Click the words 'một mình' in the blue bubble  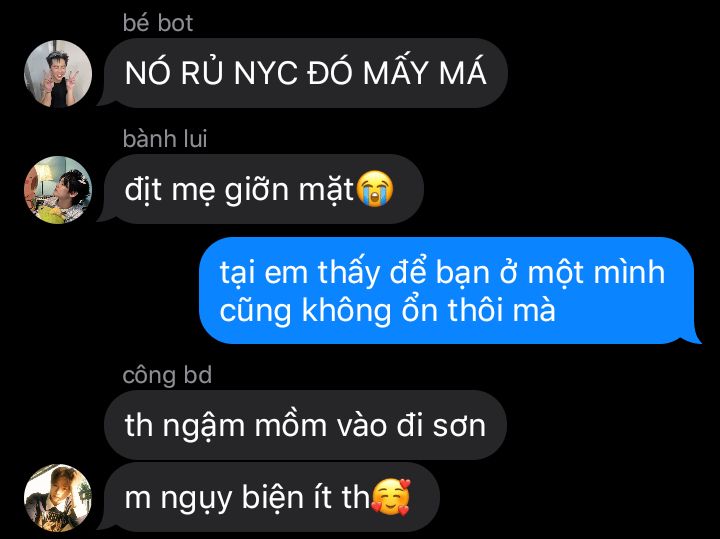coord(596,273)
